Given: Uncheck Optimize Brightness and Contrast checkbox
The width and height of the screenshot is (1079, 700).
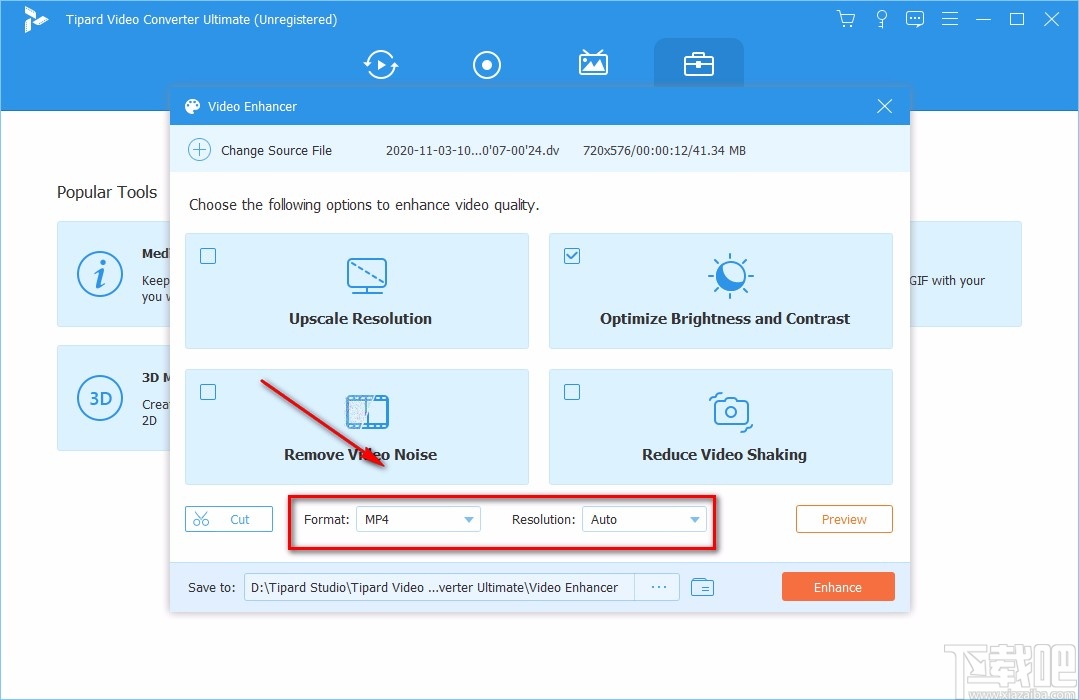Looking at the screenshot, I should click(x=572, y=256).
